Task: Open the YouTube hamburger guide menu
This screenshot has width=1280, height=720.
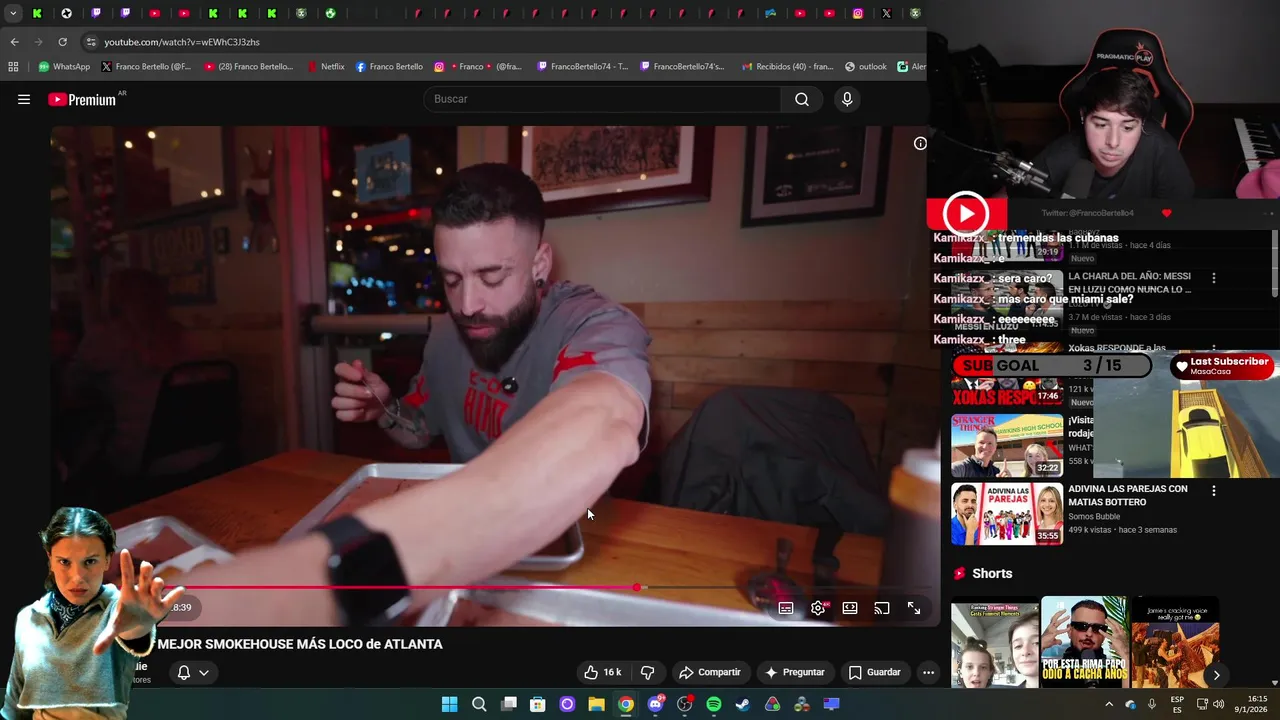Action: [24, 99]
